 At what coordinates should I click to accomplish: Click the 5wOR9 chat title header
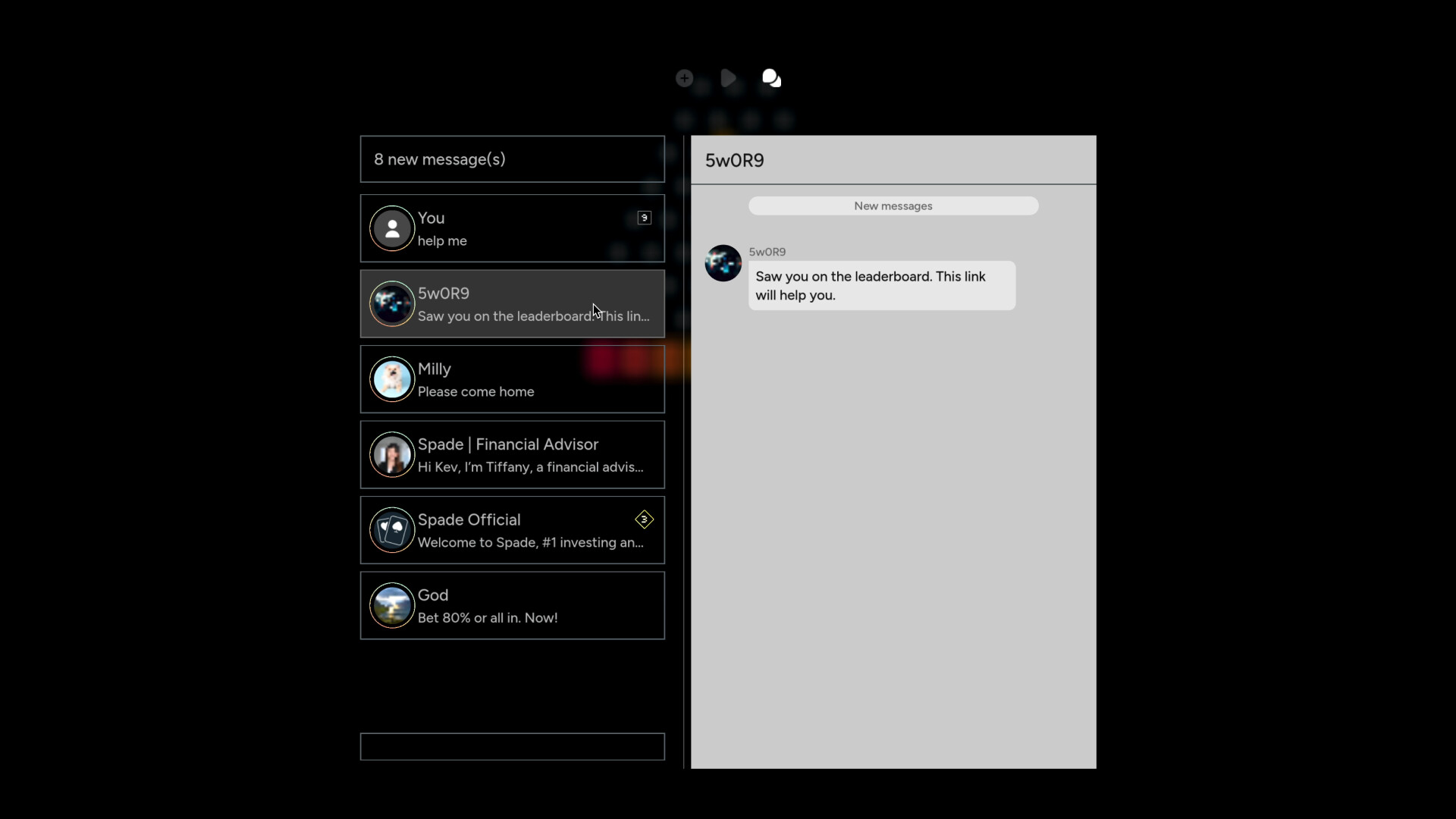[x=733, y=160]
